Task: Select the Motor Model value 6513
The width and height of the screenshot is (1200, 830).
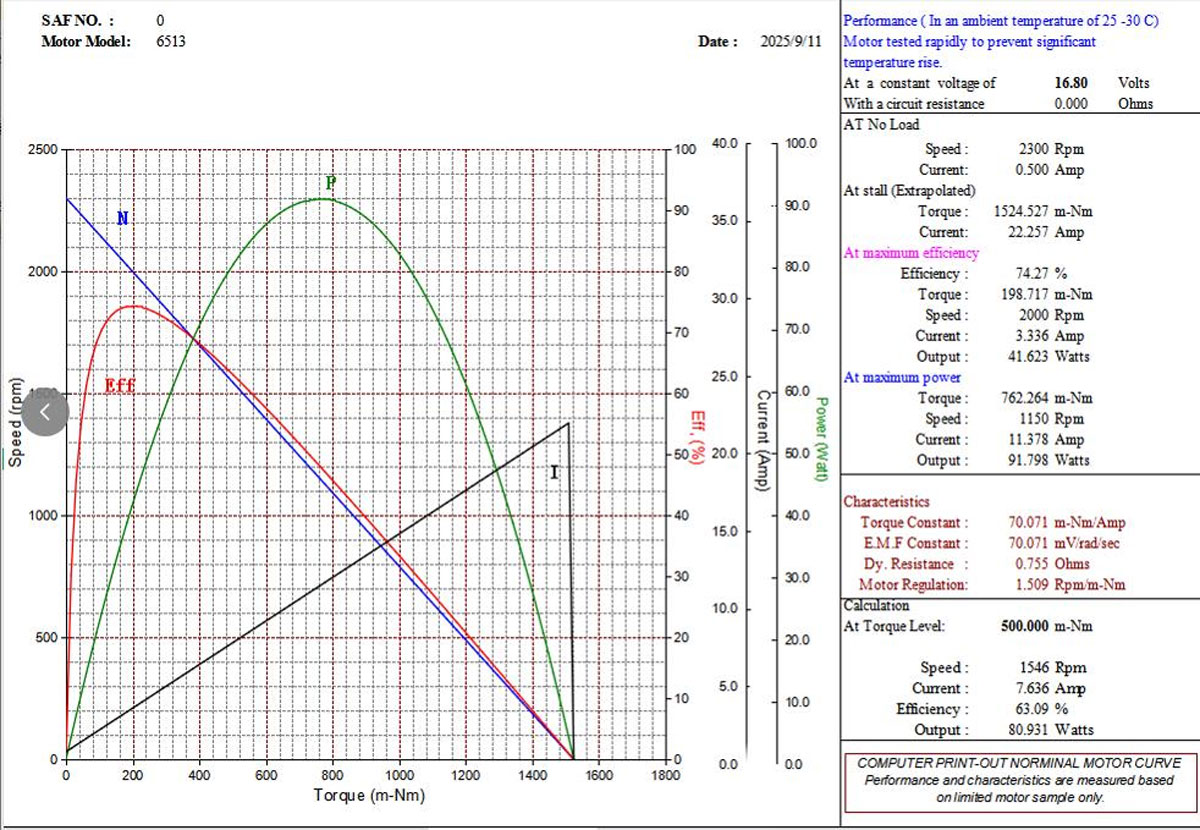Action: (171, 41)
